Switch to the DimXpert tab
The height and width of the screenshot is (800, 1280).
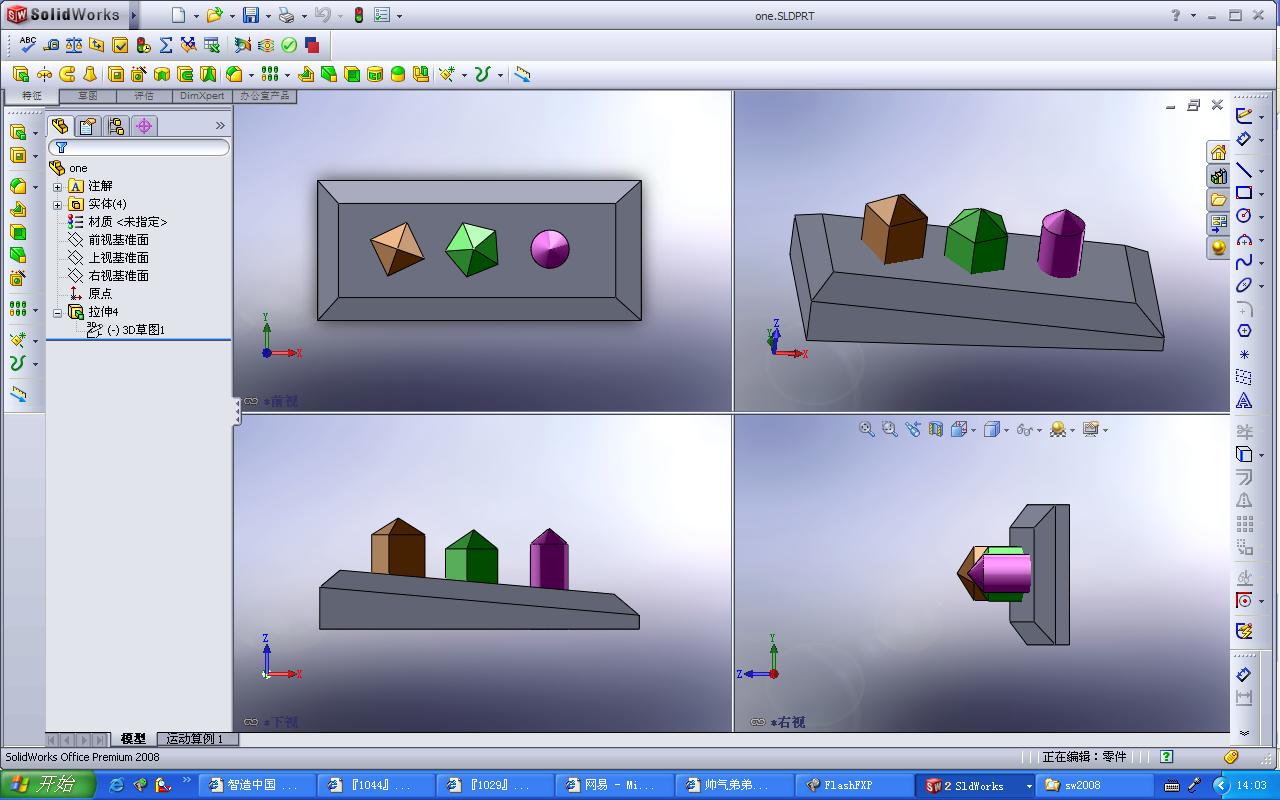pyautogui.click(x=202, y=96)
